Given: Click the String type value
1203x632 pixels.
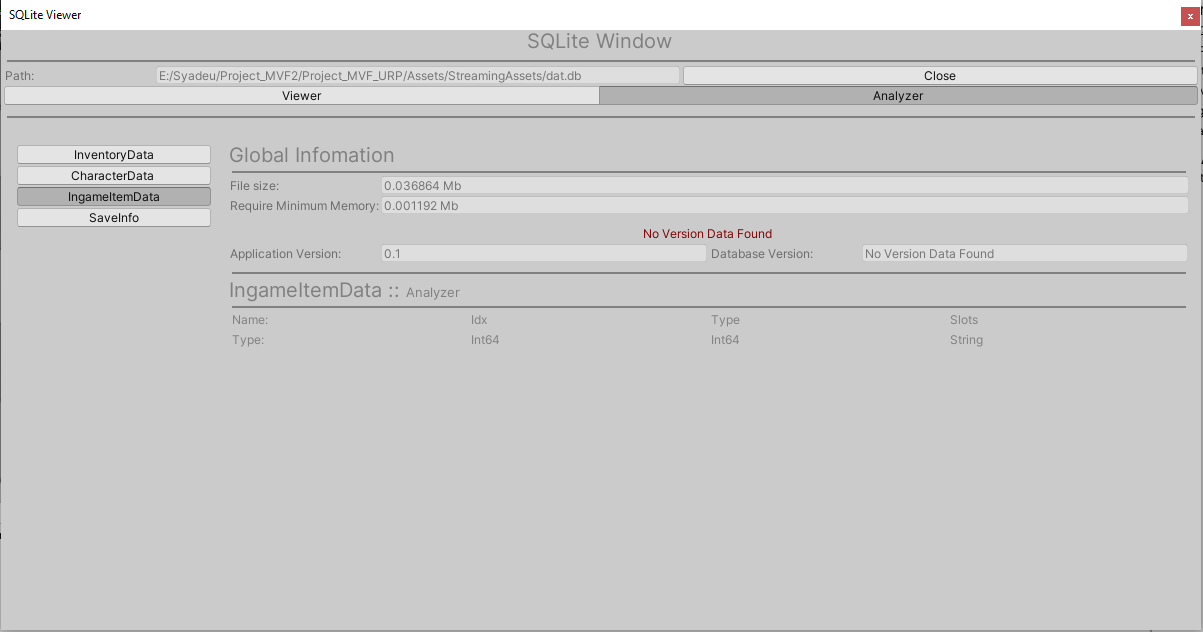Looking at the screenshot, I should pyautogui.click(x=966, y=340).
